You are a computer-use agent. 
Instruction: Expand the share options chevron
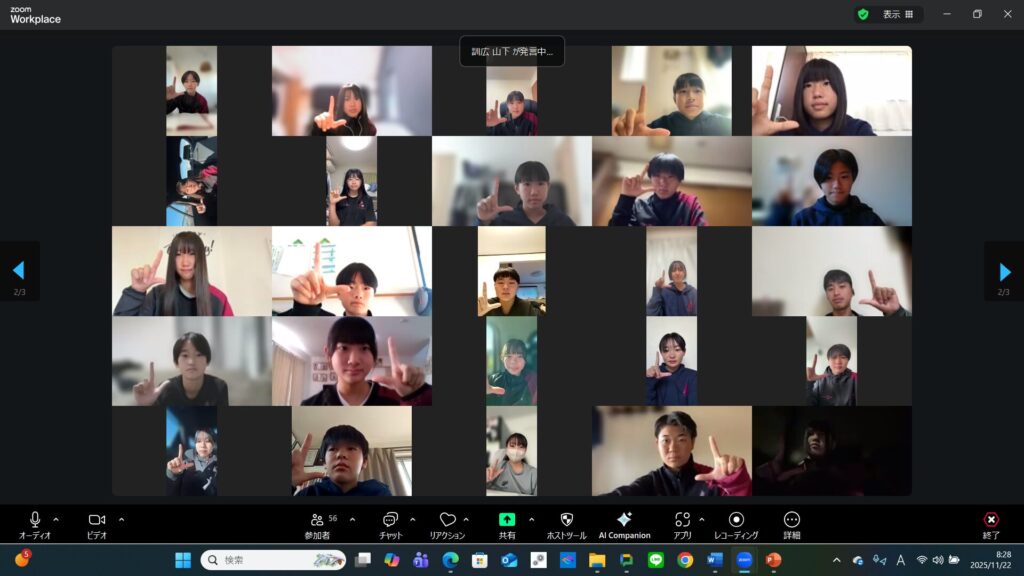click(531, 519)
